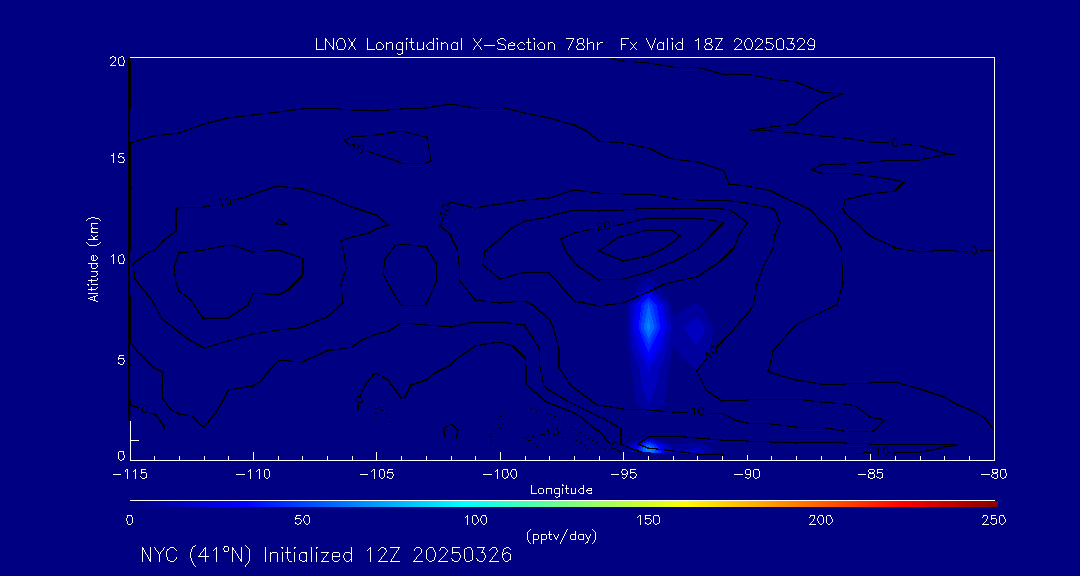Click the longitude tick label '-110'
Image resolution: width=1080 pixels, height=576 pixels.
253,474
